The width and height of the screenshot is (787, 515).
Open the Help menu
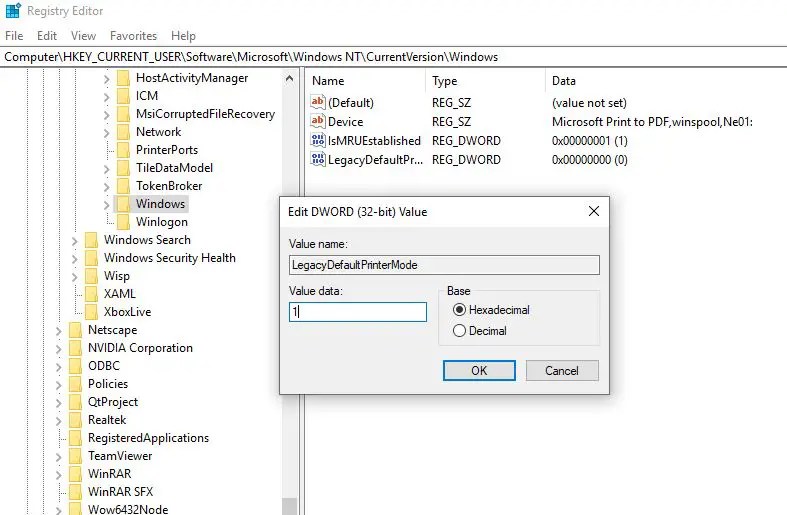click(x=183, y=36)
